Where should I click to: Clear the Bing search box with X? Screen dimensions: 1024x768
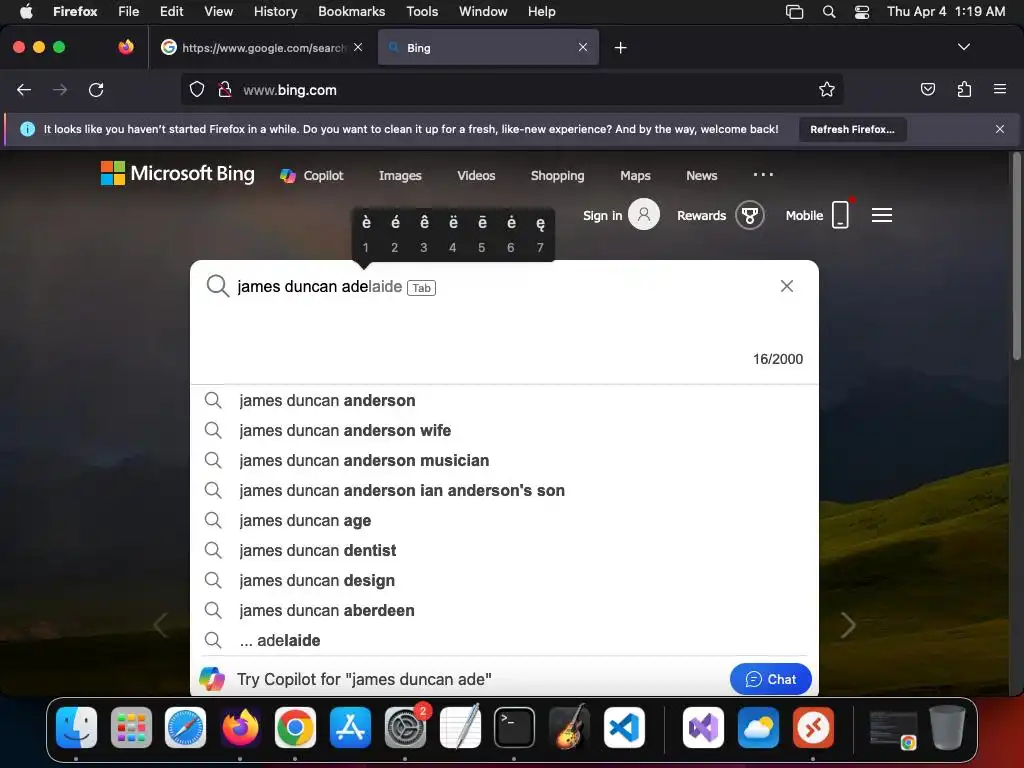[787, 286]
